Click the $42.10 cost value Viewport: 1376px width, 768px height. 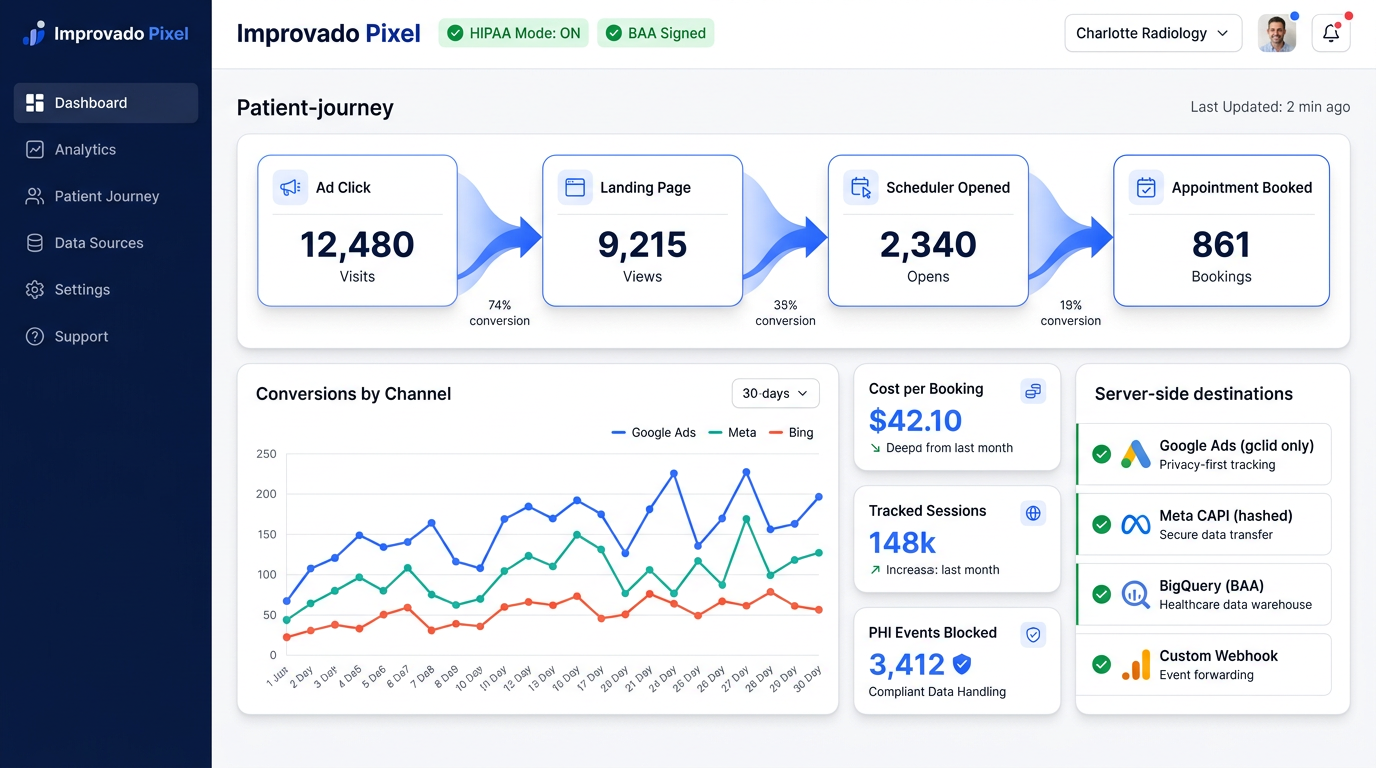point(915,420)
